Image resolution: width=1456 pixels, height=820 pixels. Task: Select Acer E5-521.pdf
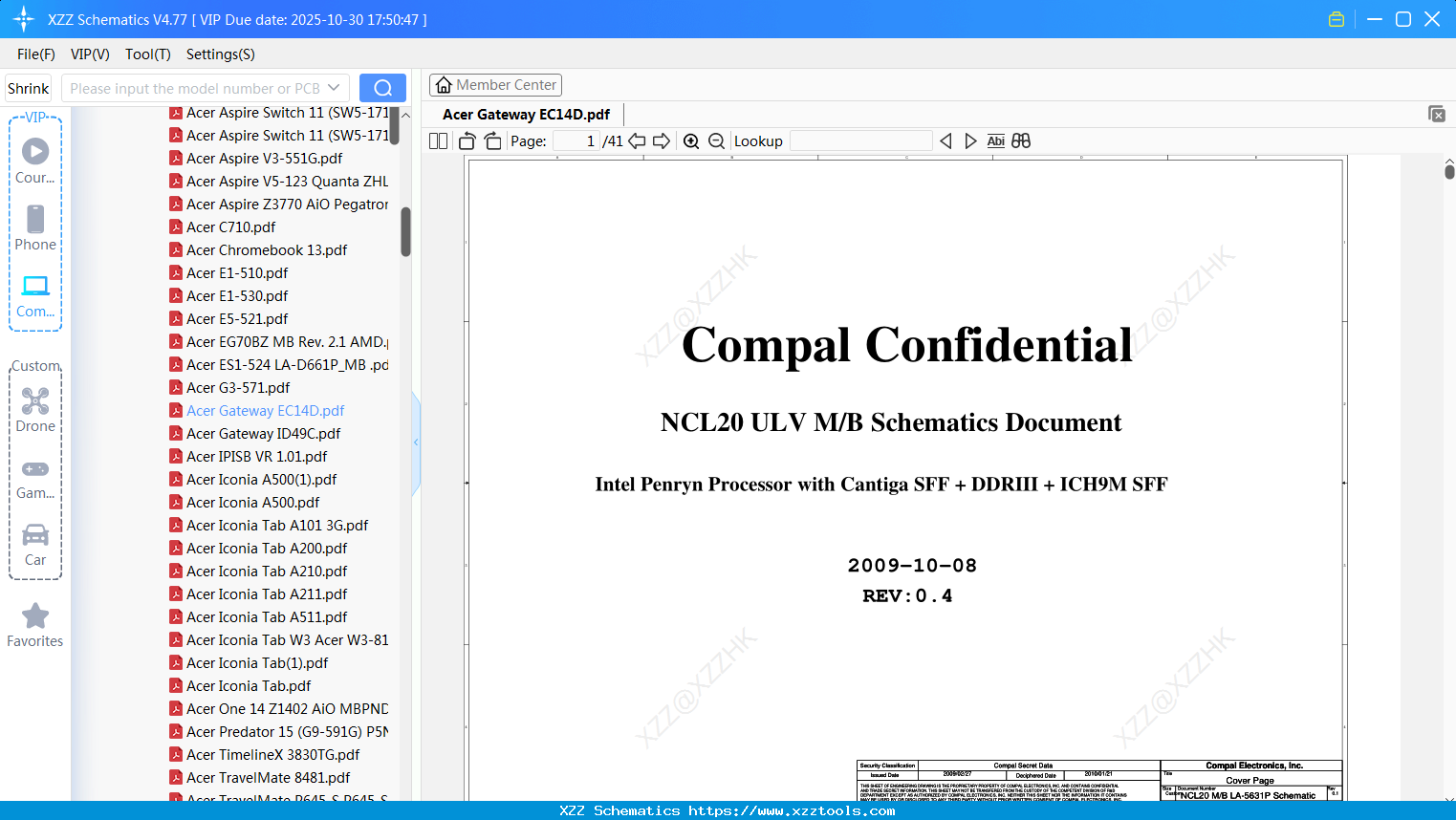tap(228, 319)
